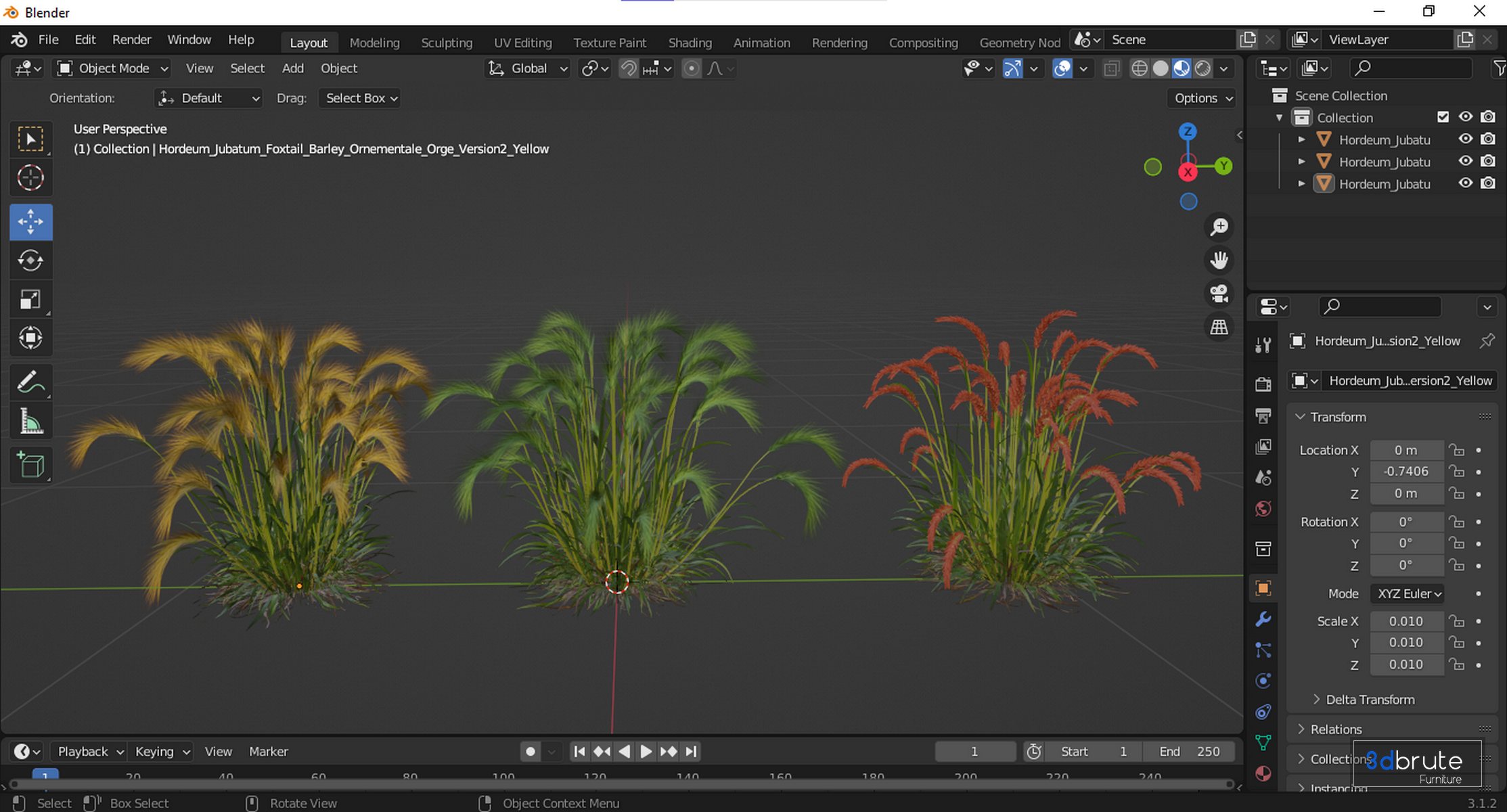Open the Object Mode dropdown
Image resolution: width=1507 pixels, height=812 pixels.
click(x=113, y=68)
